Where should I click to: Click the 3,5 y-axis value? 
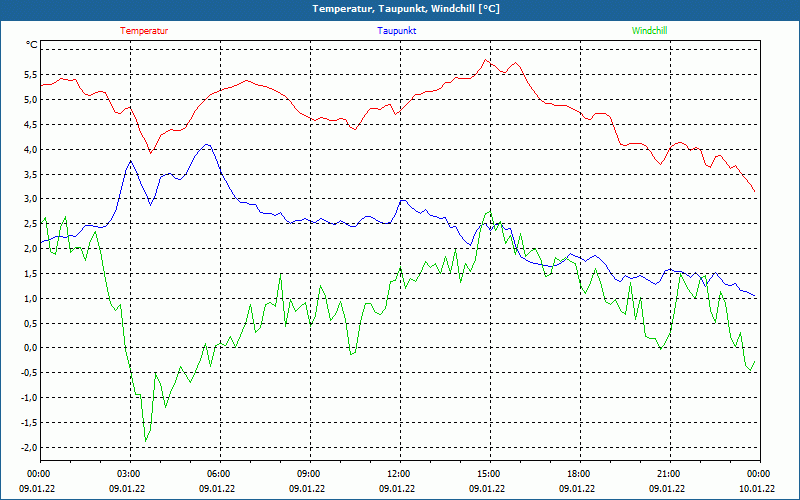(x=31, y=174)
